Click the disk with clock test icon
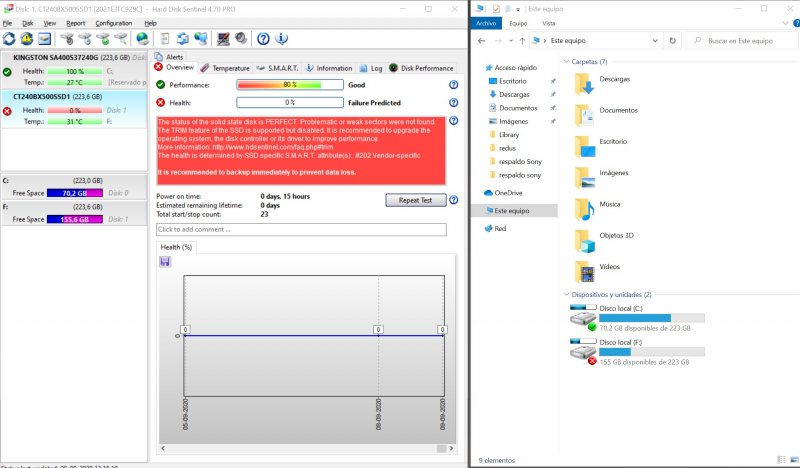The width and height of the screenshot is (800, 468). pyautogui.click(x=85, y=39)
